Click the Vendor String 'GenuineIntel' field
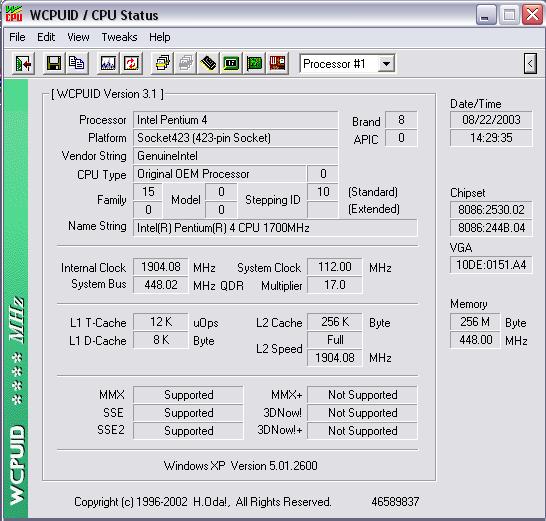Image resolution: width=546 pixels, height=521 pixels. (x=235, y=156)
